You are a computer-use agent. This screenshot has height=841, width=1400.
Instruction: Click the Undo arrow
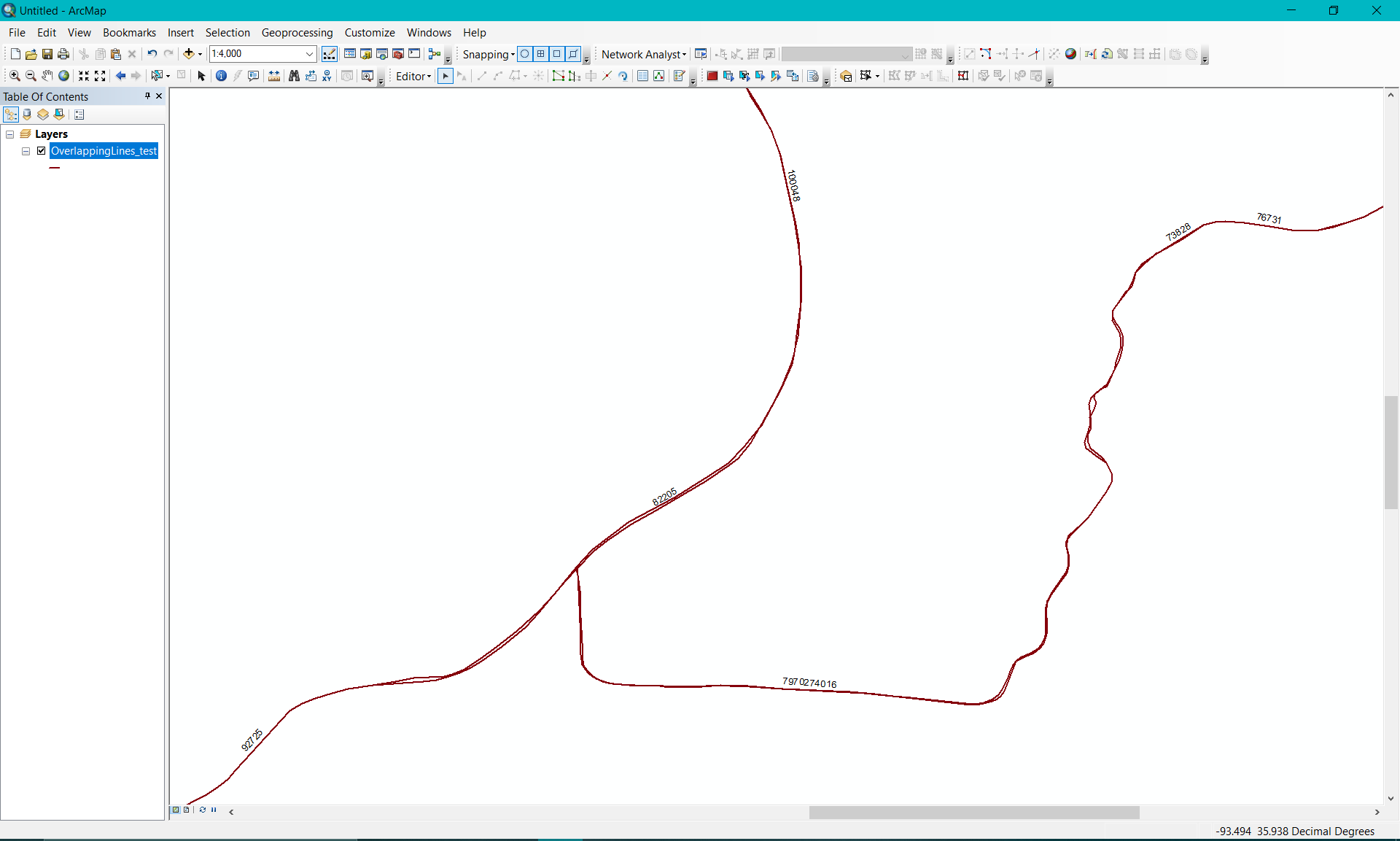click(x=152, y=54)
